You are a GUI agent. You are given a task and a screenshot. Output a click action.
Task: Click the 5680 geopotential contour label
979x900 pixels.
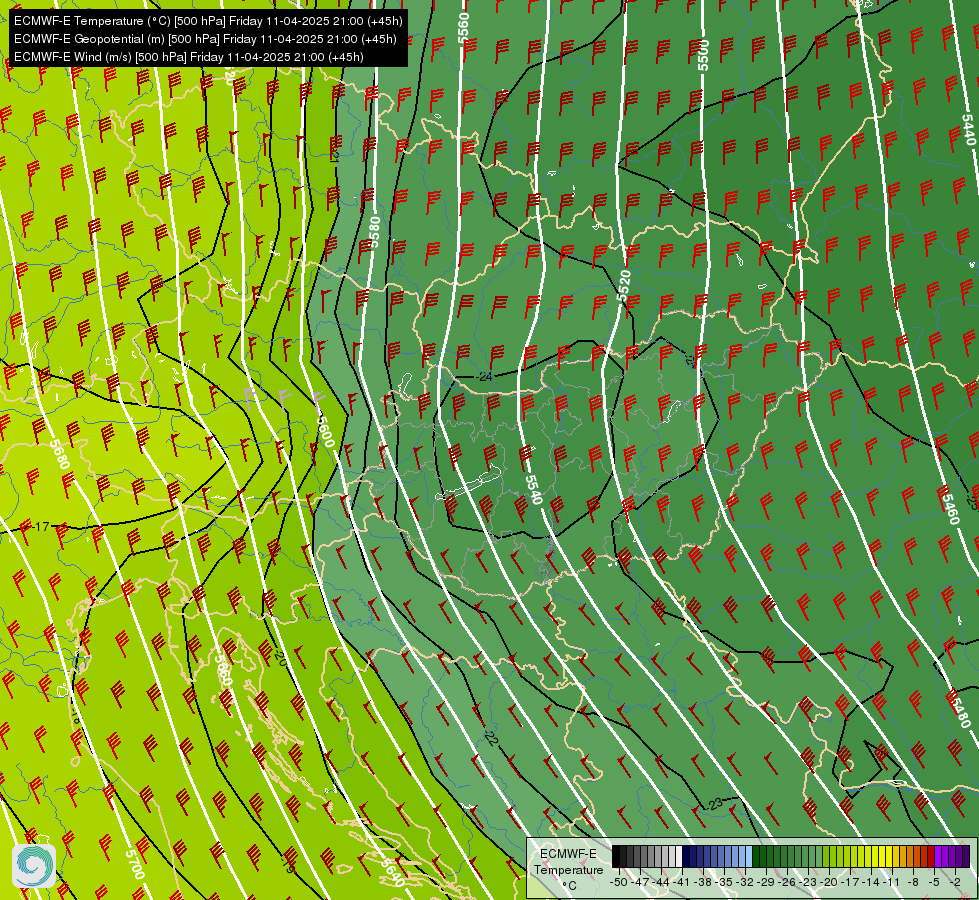(60, 455)
